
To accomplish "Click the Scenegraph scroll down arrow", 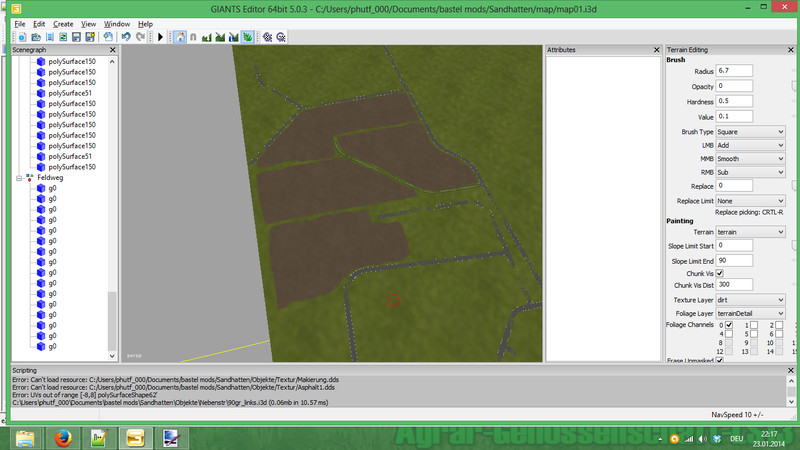I will pyautogui.click(x=112, y=356).
